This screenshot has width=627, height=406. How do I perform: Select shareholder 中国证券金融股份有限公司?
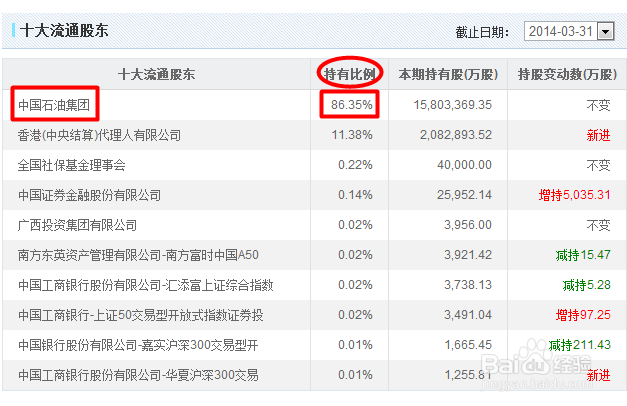[x=90, y=195]
